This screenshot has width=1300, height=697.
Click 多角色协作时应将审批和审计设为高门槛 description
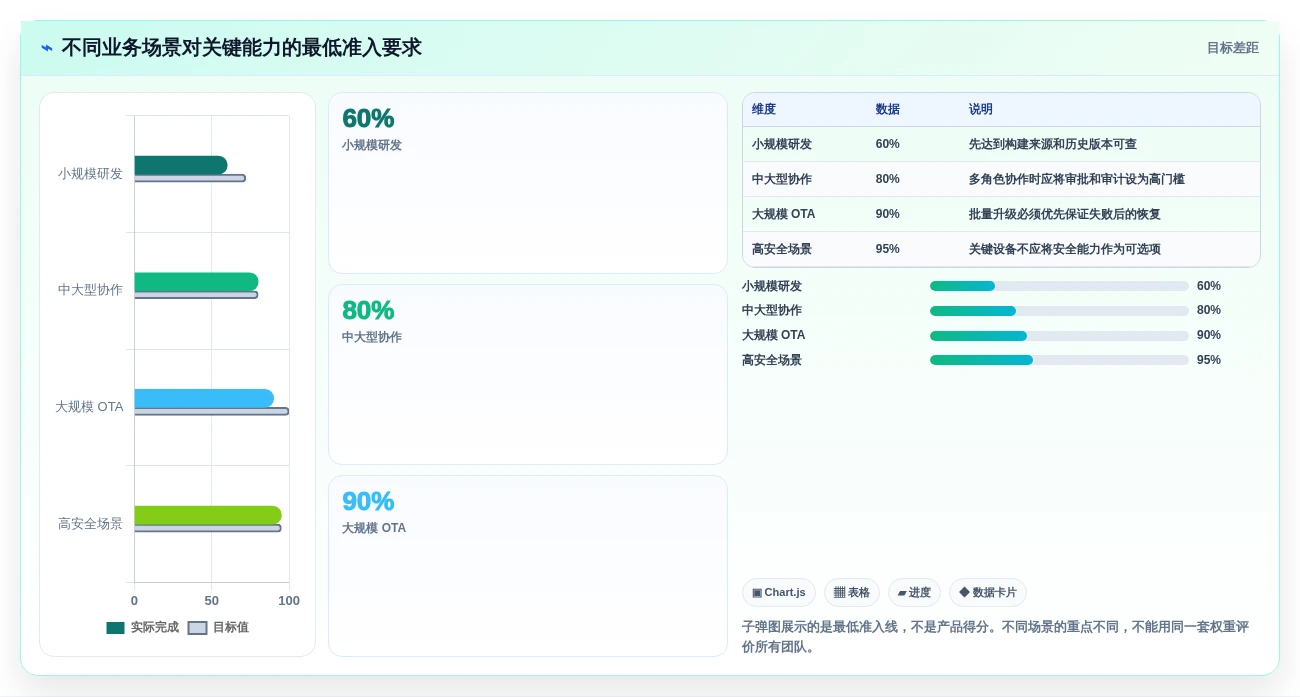(1076, 179)
